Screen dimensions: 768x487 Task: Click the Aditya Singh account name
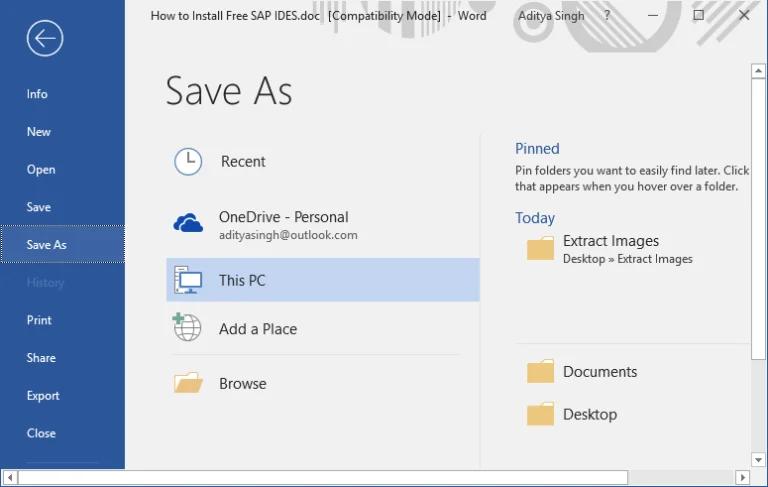553,16
